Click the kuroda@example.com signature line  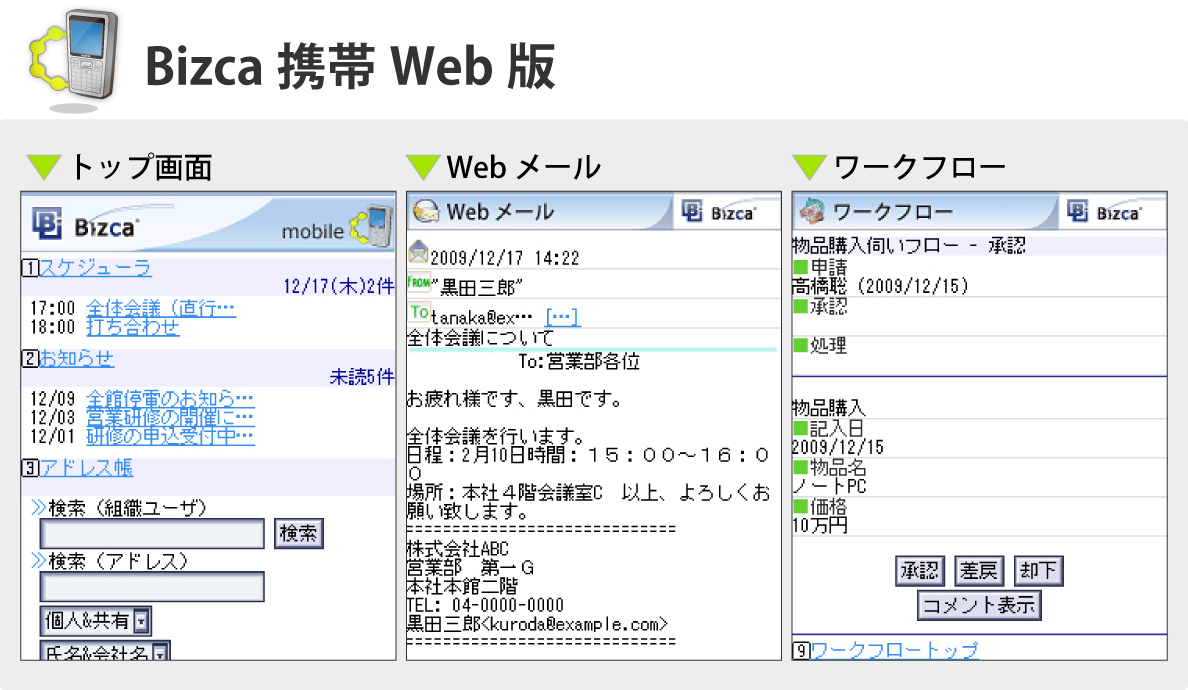click(537, 624)
